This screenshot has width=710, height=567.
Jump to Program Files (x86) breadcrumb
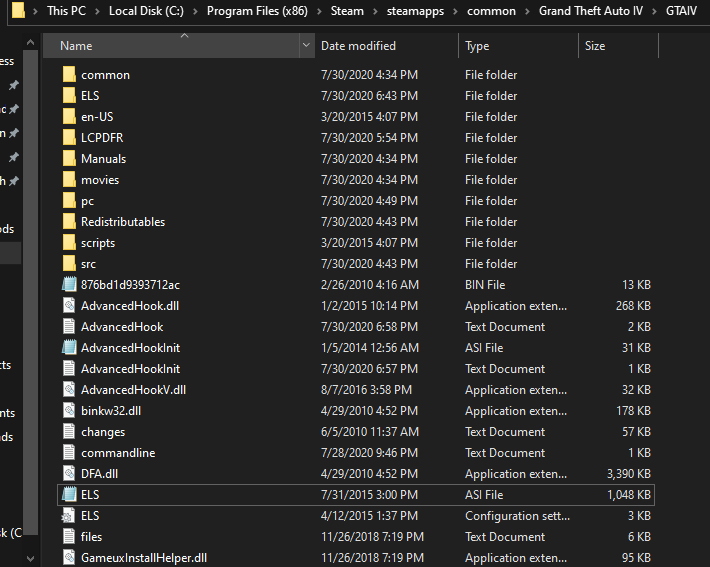(257, 11)
